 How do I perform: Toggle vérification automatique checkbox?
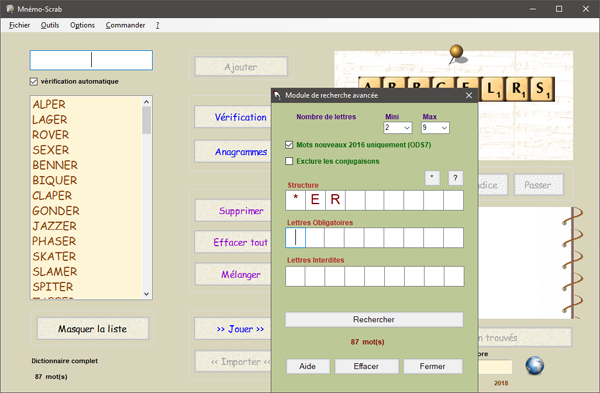34,82
